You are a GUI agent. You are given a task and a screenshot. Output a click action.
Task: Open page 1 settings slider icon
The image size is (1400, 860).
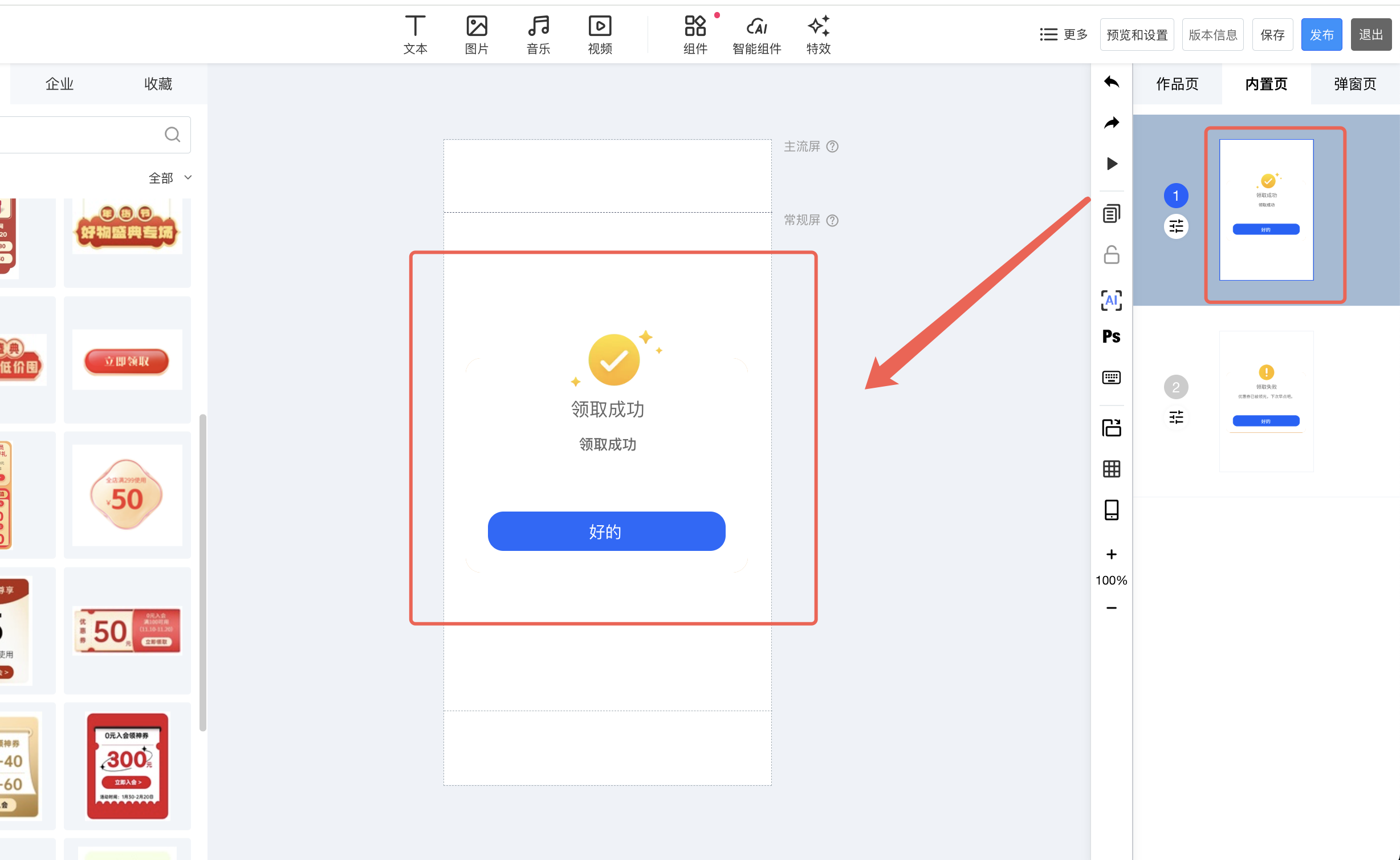tap(1176, 227)
